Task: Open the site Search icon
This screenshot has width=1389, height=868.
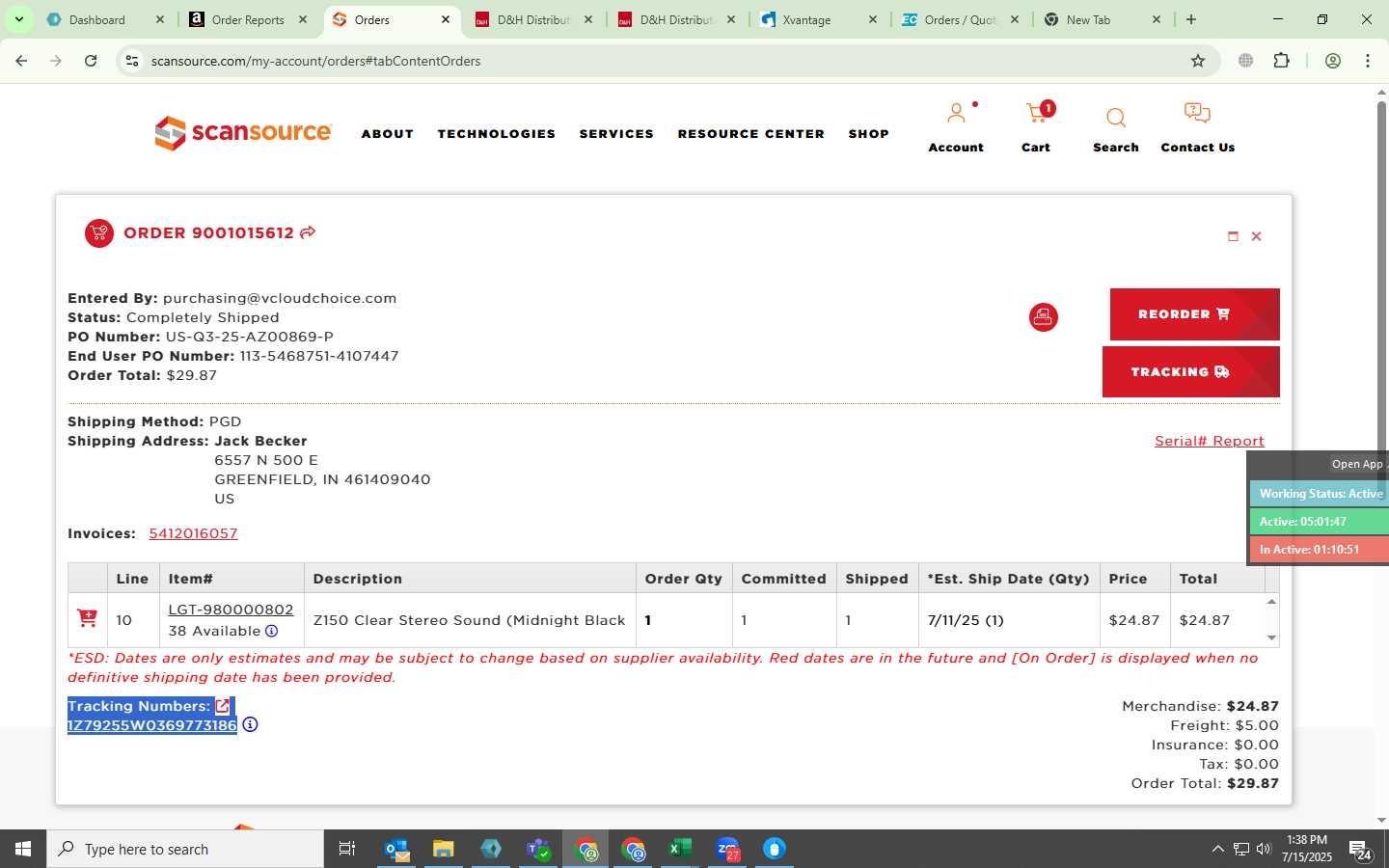Action: coord(1116,129)
